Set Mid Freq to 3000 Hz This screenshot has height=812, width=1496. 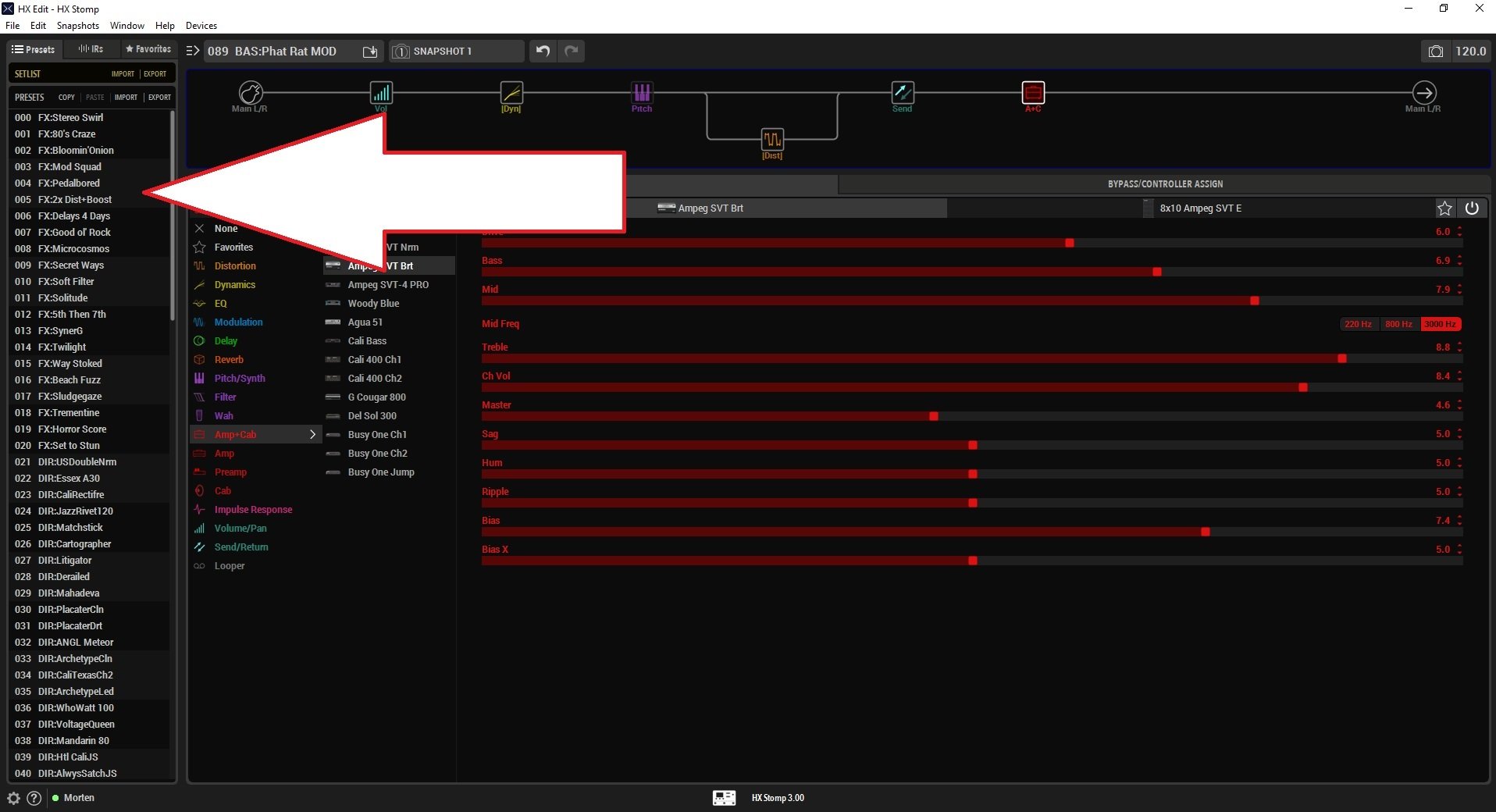click(1440, 324)
